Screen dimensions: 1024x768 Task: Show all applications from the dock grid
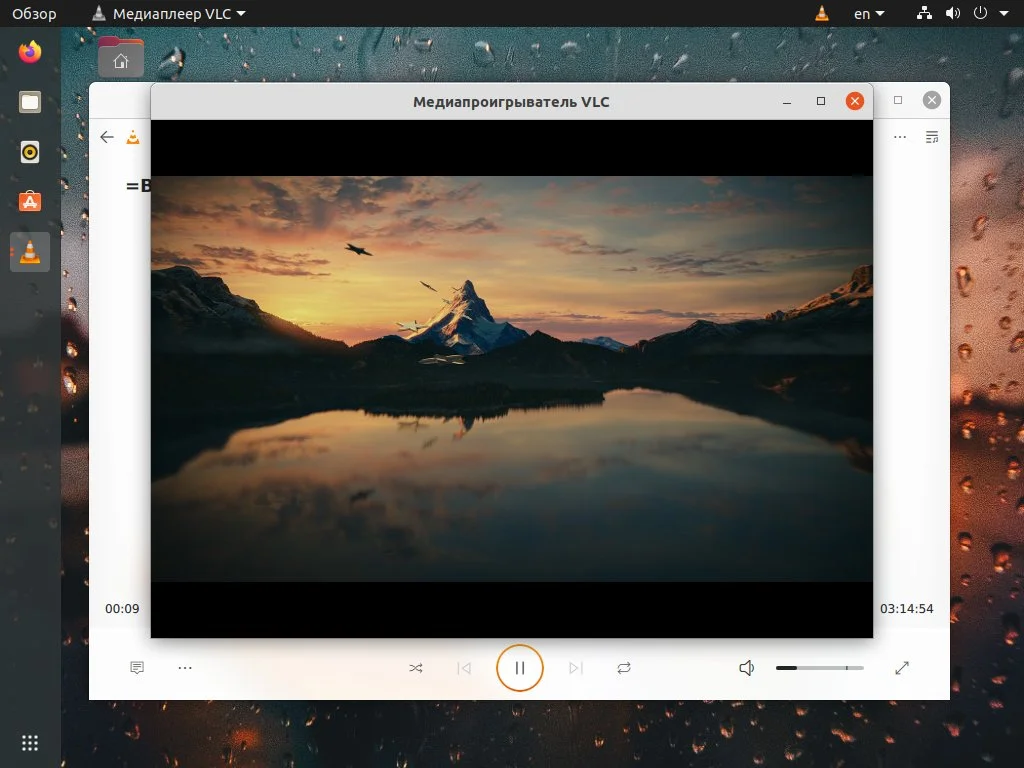click(x=29, y=742)
